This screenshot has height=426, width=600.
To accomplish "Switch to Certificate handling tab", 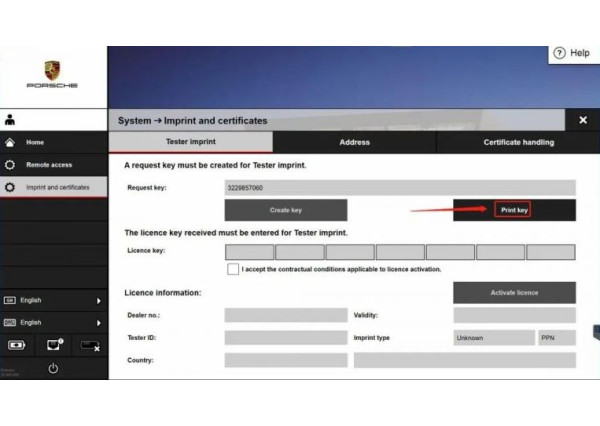I will [x=518, y=142].
